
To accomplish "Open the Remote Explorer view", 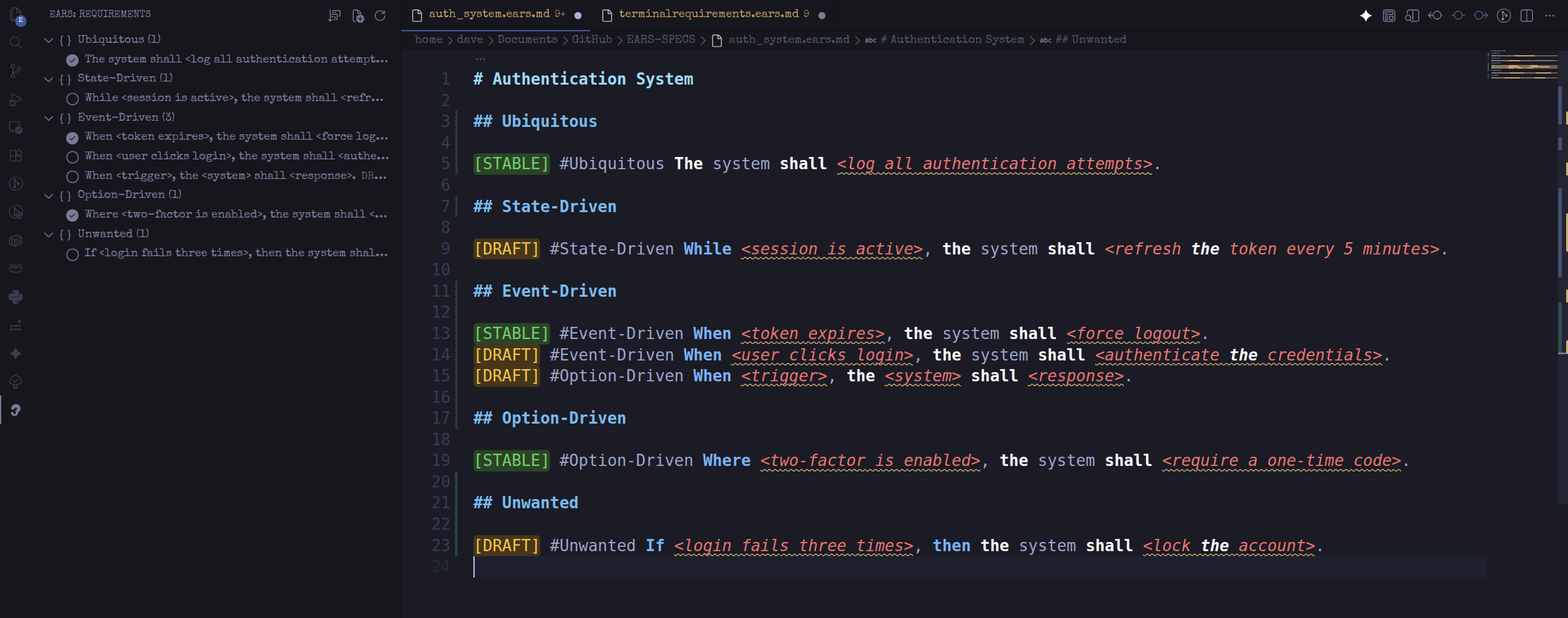I will click(16, 128).
